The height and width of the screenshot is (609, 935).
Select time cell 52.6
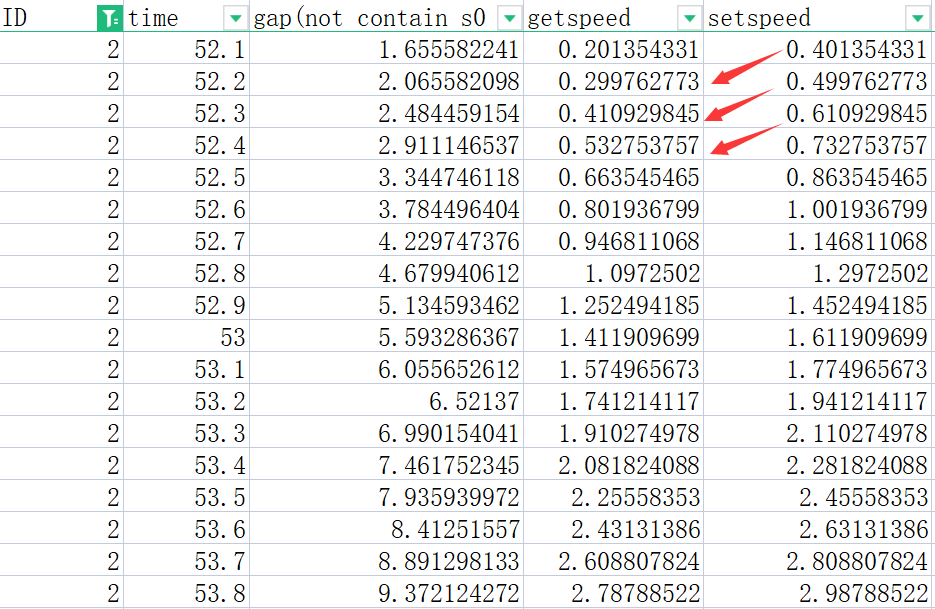[186, 209]
